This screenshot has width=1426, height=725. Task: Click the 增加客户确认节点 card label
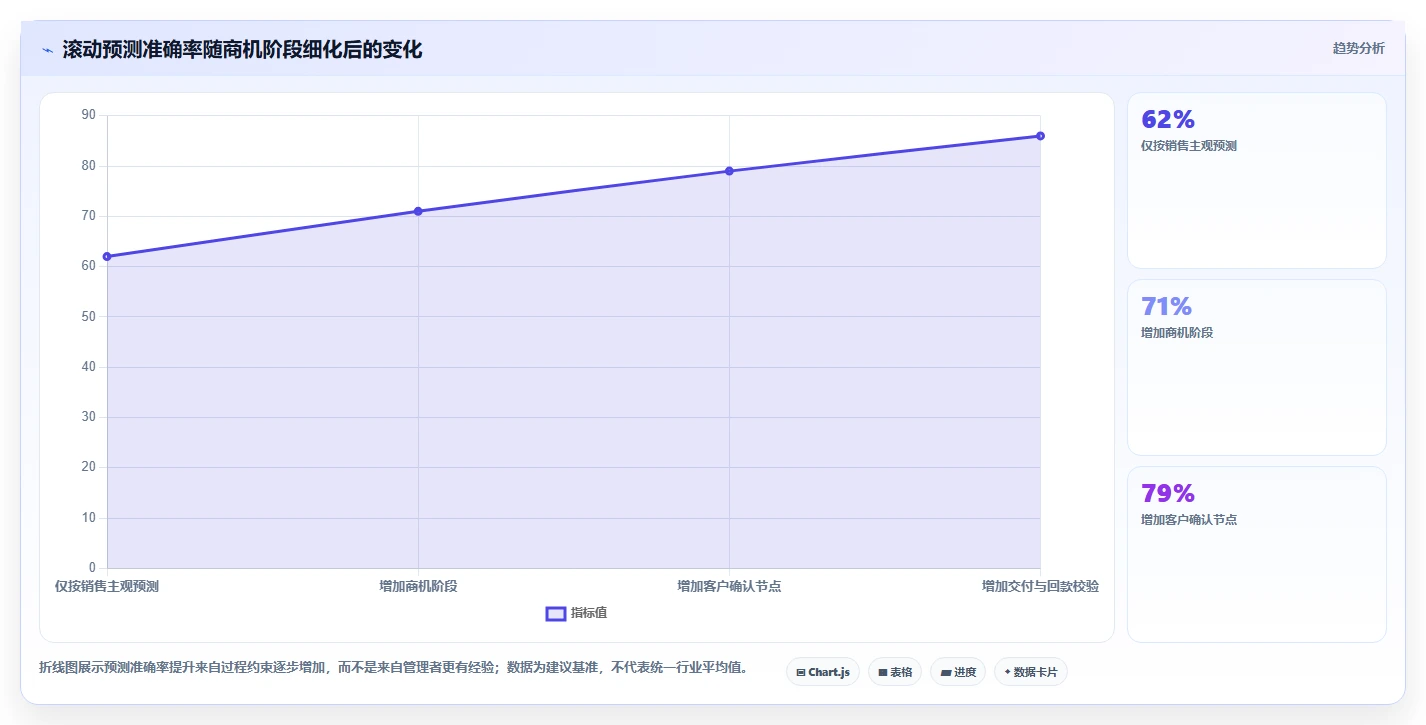1189,520
